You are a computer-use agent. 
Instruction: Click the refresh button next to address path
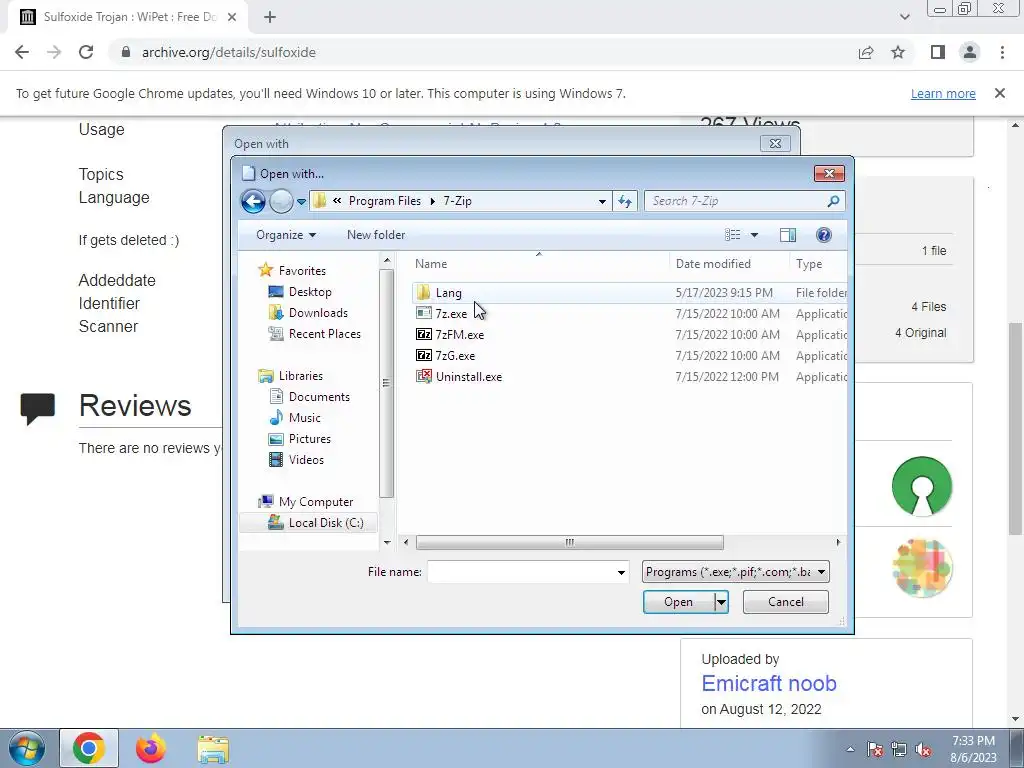pos(625,201)
